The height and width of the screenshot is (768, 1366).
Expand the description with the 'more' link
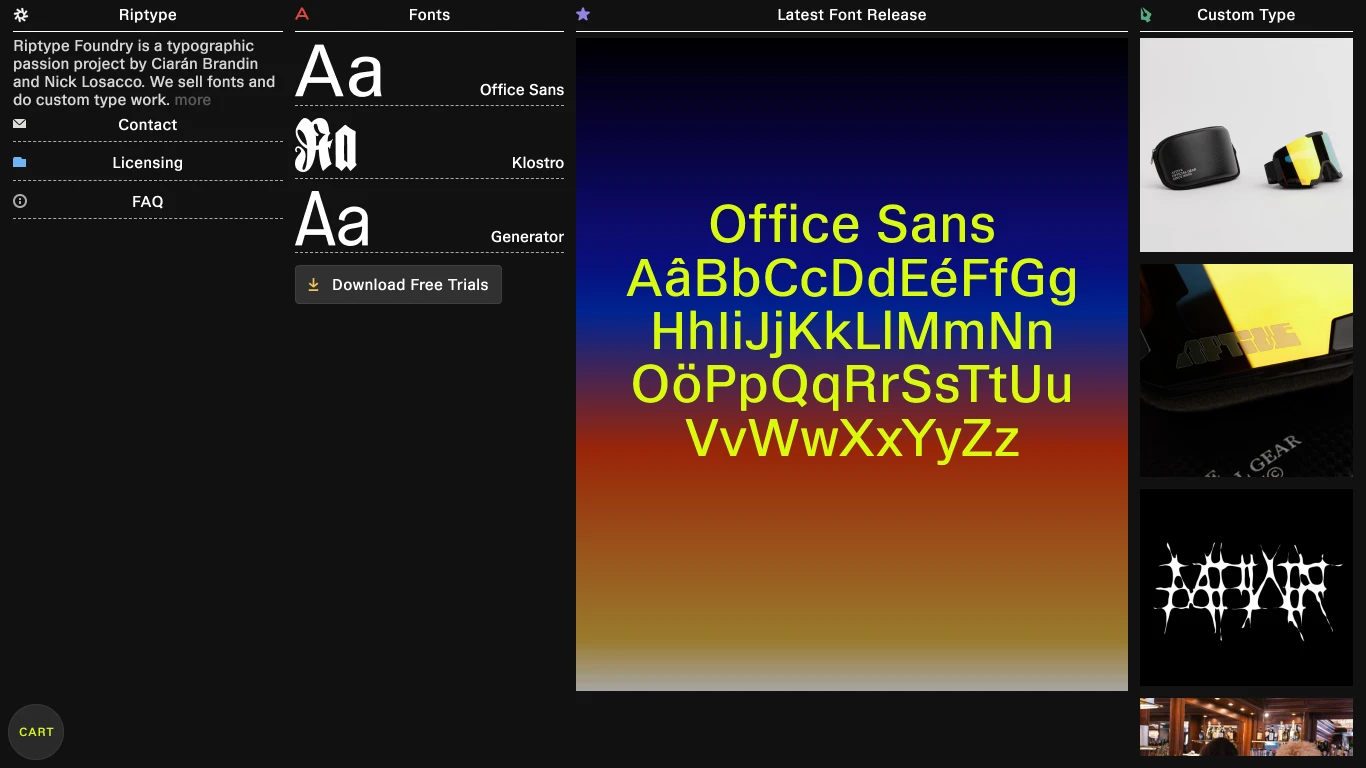click(193, 100)
